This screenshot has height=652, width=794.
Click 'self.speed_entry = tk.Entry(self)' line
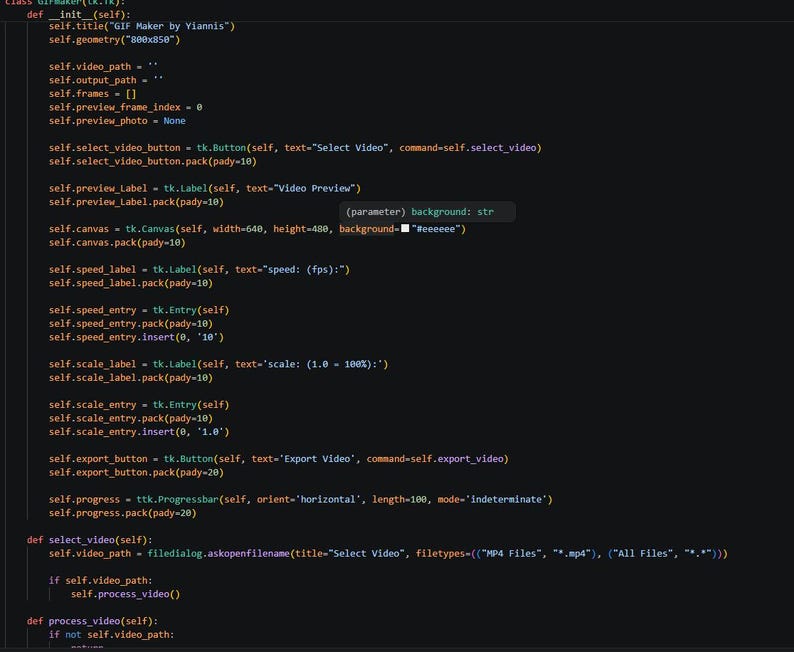tap(139, 310)
